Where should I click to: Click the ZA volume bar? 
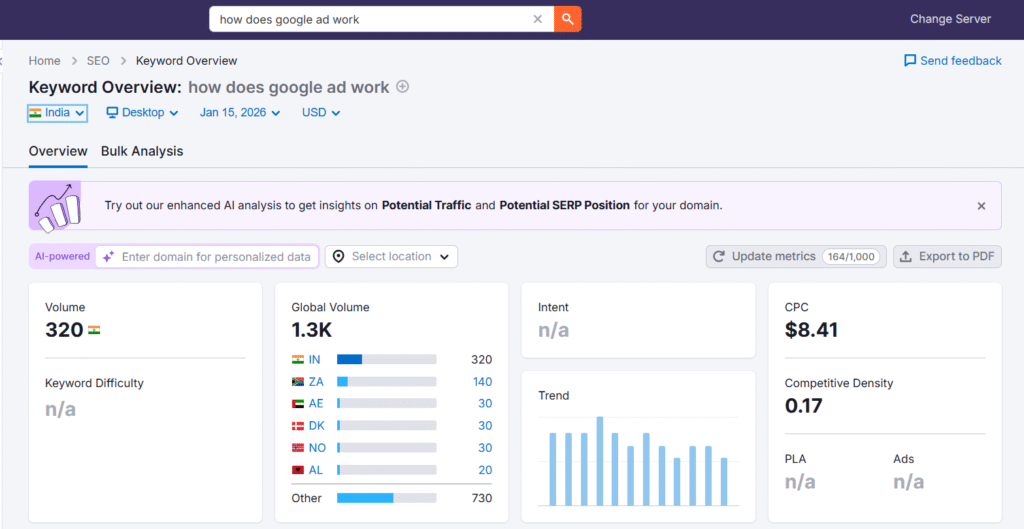tap(387, 381)
